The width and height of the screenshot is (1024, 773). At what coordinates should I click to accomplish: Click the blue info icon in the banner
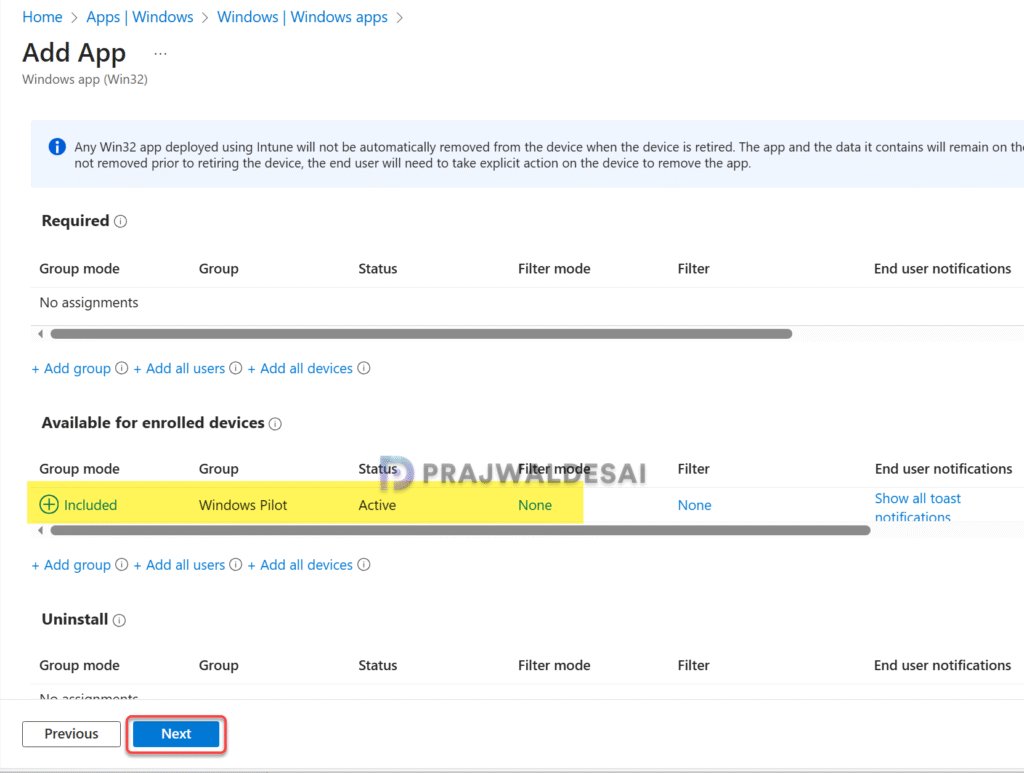(x=57, y=147)
